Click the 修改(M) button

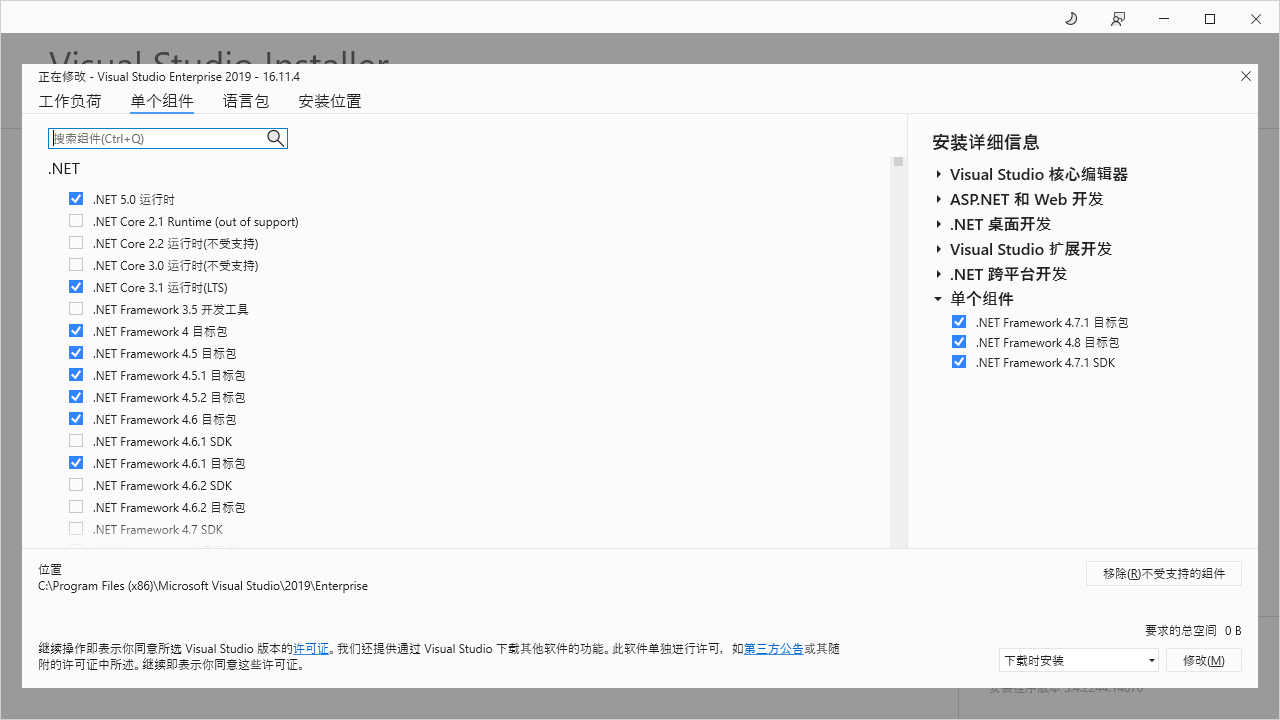point(1204,660)
